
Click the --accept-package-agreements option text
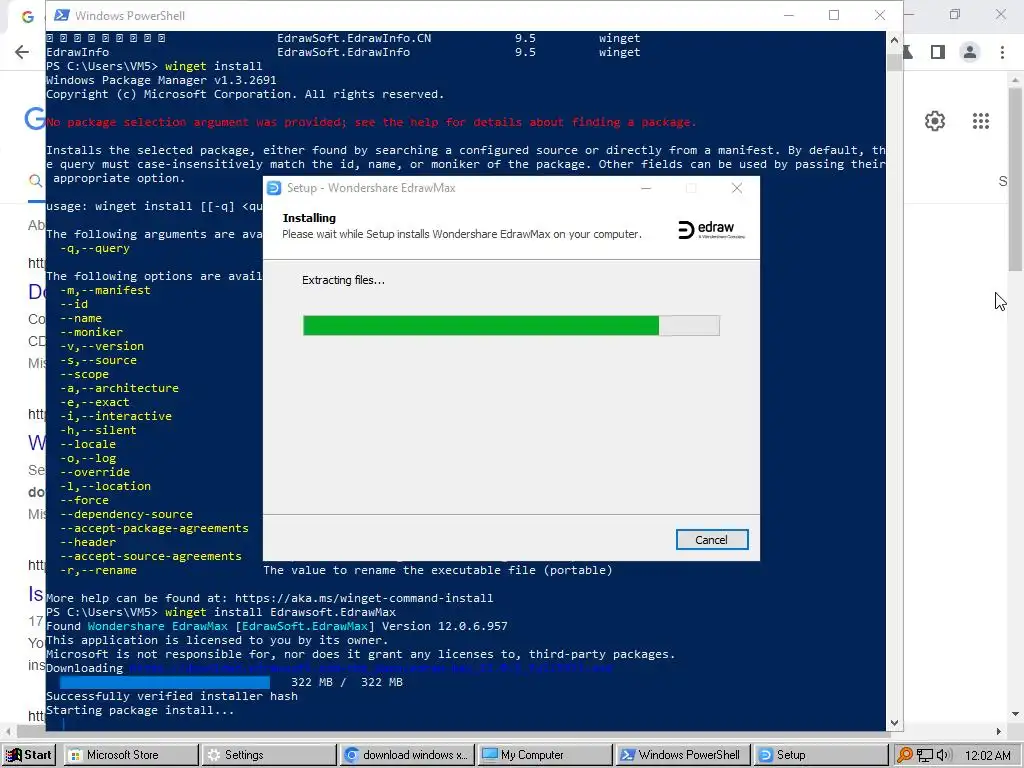point(154,528)
